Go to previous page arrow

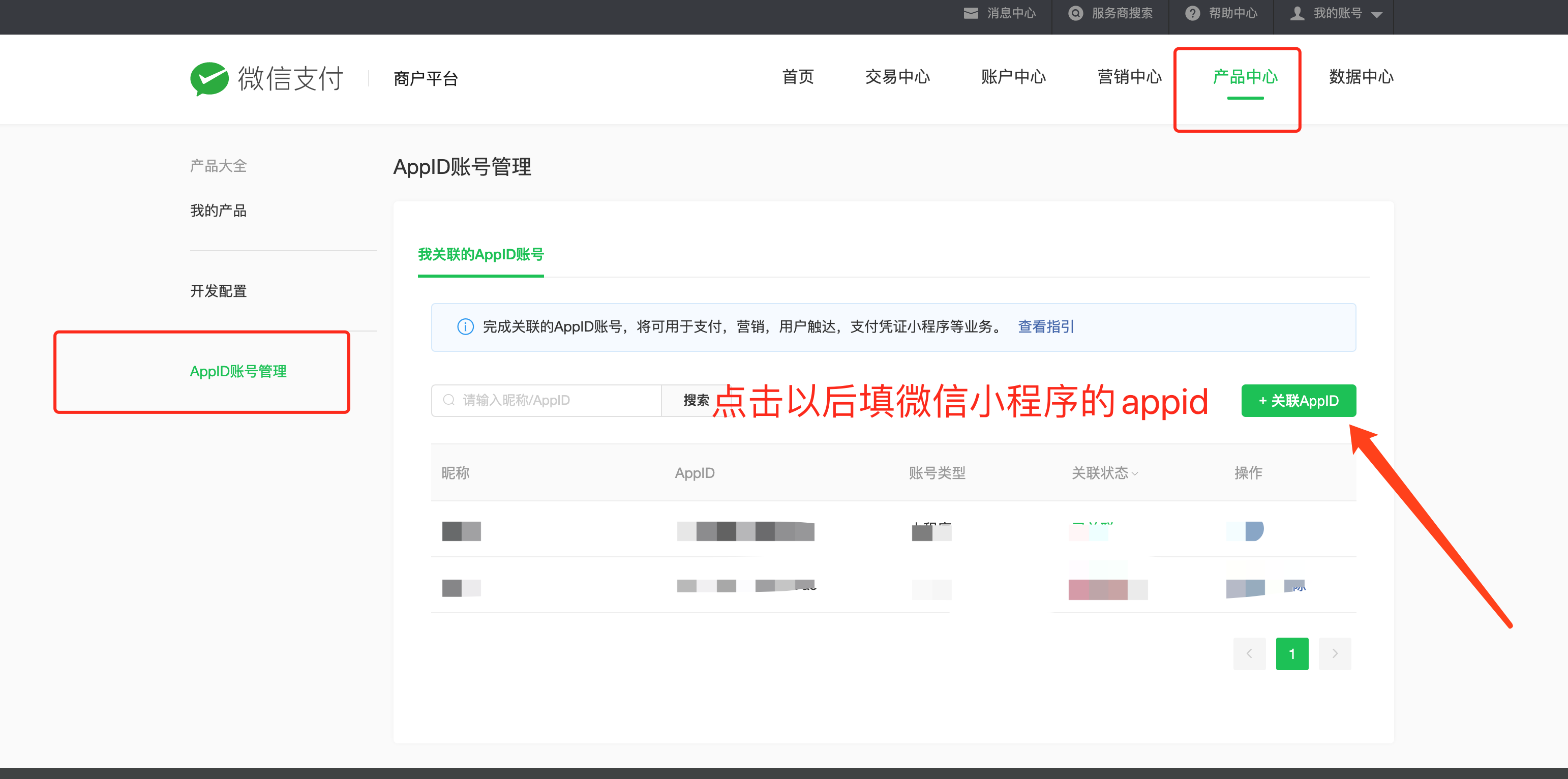pyautogui.click(x=1249, y=653)
